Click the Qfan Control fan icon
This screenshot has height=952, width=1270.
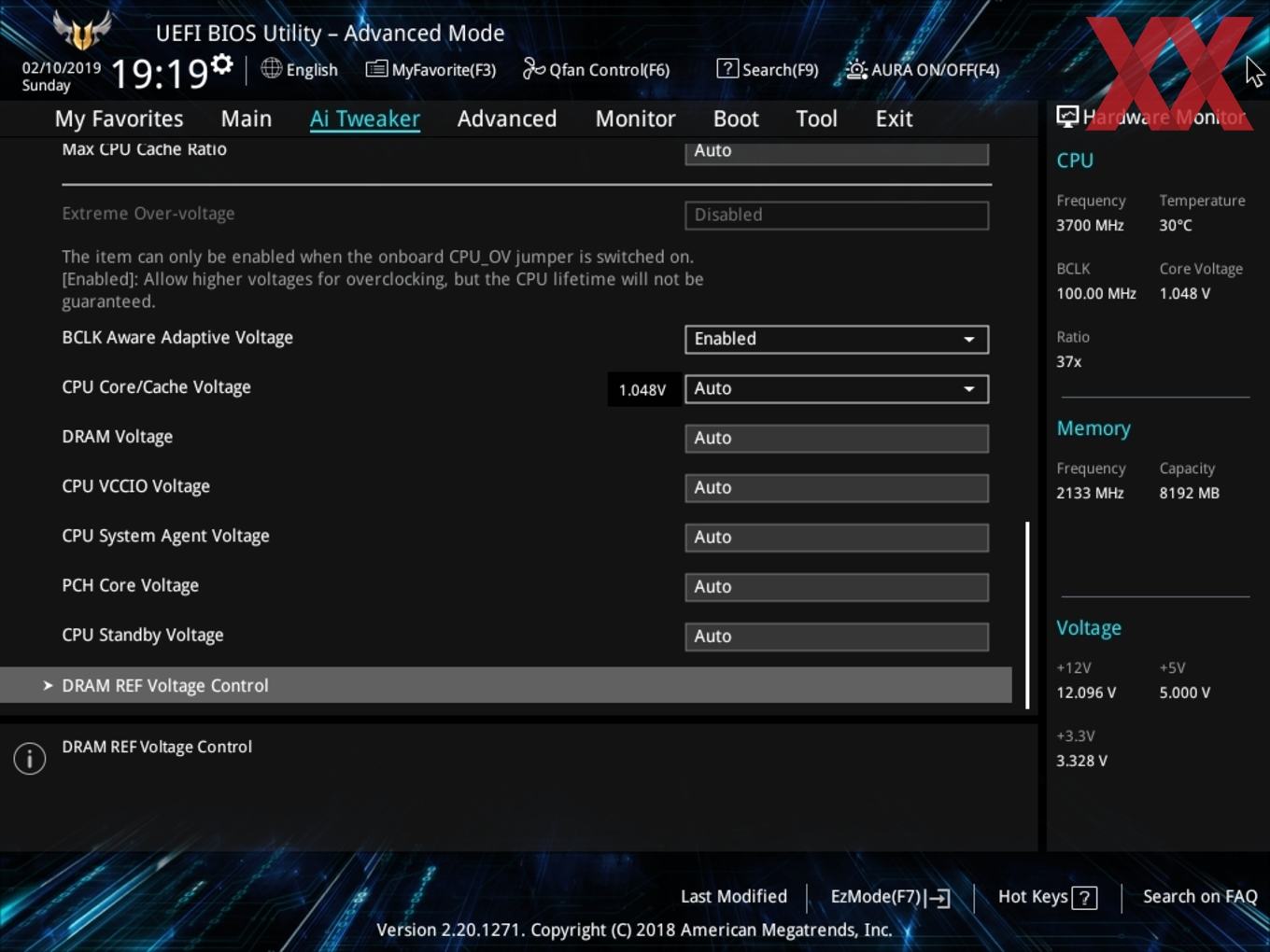(533, 68)
